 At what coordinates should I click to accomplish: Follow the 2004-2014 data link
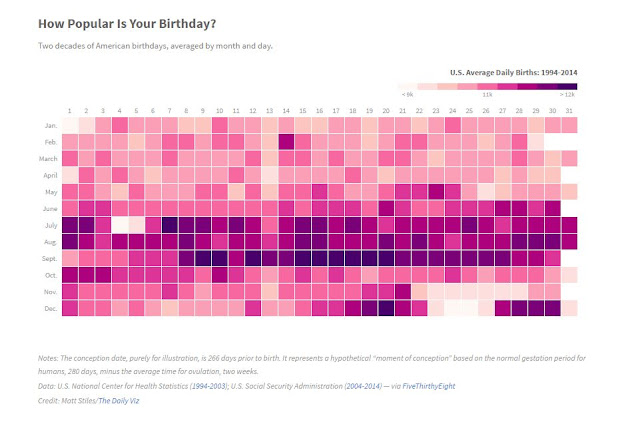click(x=363, y=386)
